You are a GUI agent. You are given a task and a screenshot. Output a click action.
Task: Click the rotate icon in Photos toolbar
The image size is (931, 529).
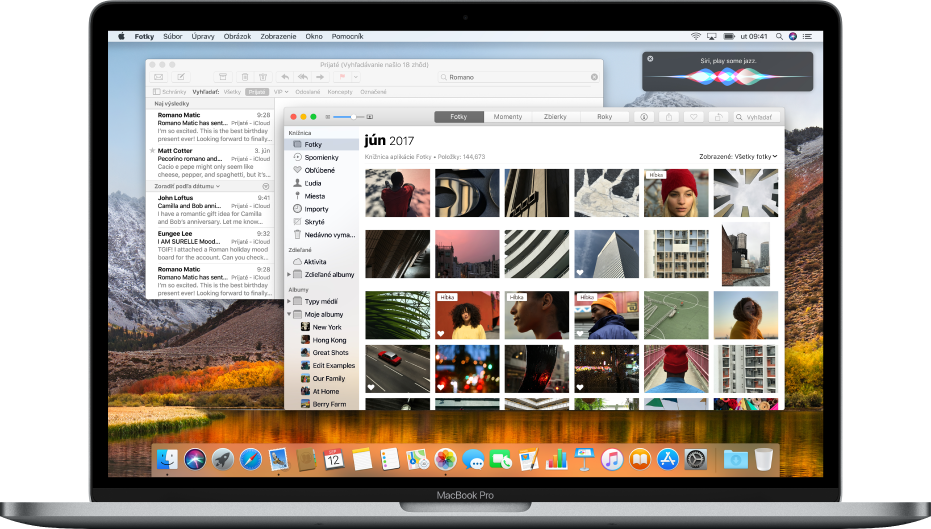pos(718,117)
